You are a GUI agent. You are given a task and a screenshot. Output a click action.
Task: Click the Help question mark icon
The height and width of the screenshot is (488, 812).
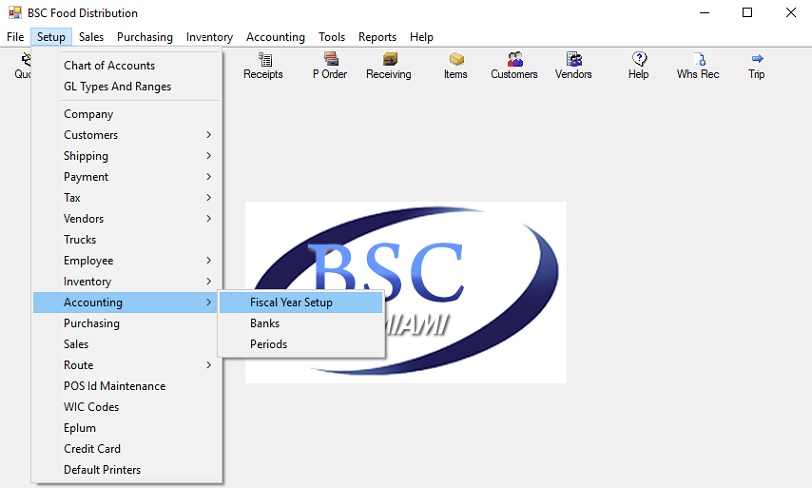(x=639, y=59)
